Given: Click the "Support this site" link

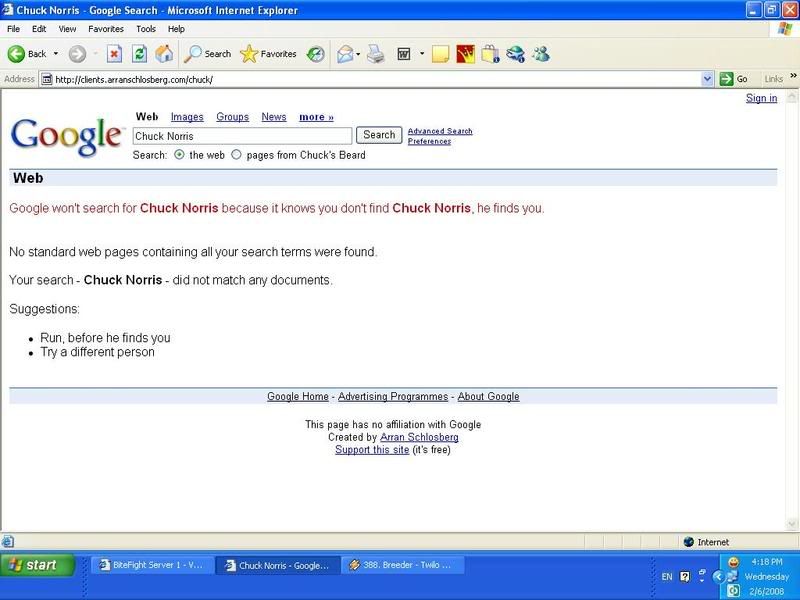Looking at the screenshot, I should [372, 449].
